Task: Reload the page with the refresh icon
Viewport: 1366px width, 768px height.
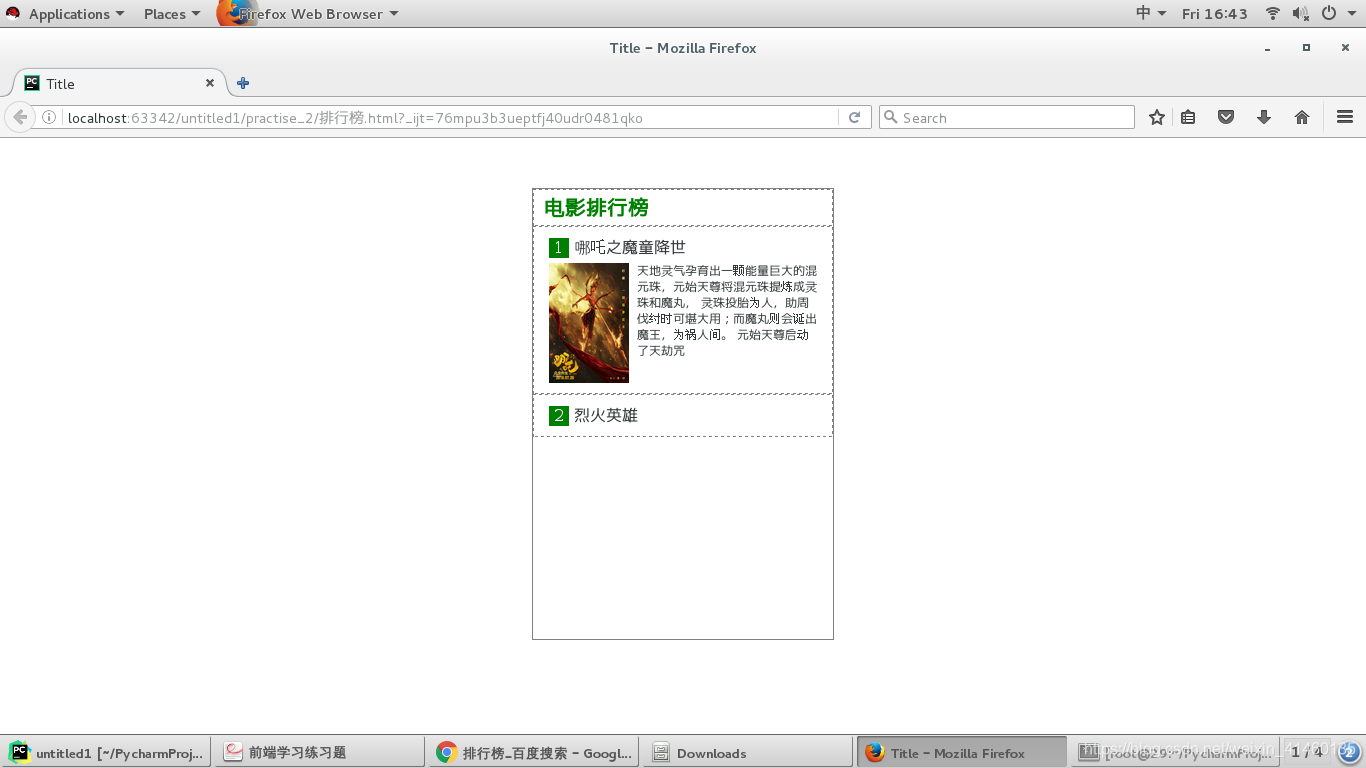Action: [855, 118]
